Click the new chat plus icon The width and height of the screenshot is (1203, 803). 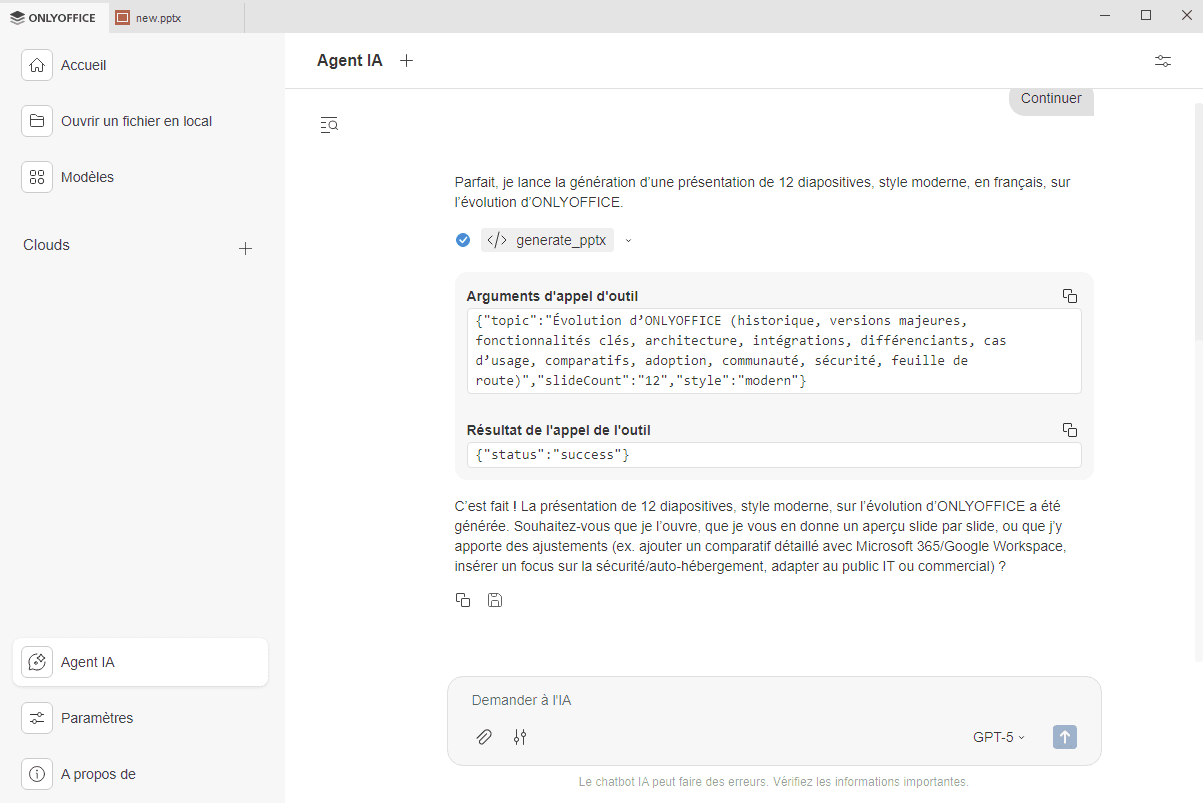tap(406, 61)
